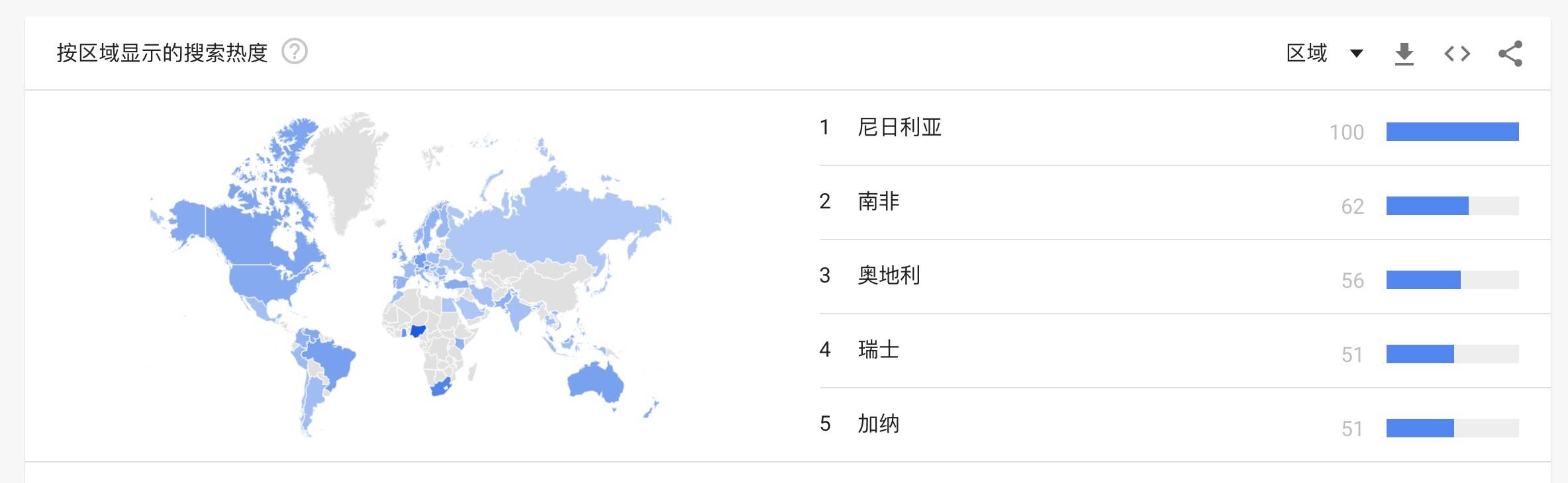This screenshot has width=1568, height=483.
Task: Click the 100 value bar for 尼日利亚
Action: pos(1452,132)
